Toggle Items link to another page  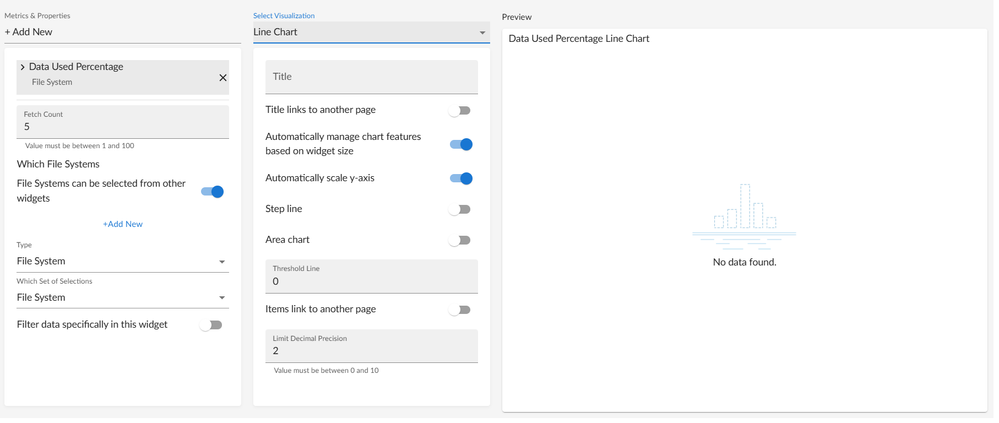pyautogui.click(x=460, y=310)
